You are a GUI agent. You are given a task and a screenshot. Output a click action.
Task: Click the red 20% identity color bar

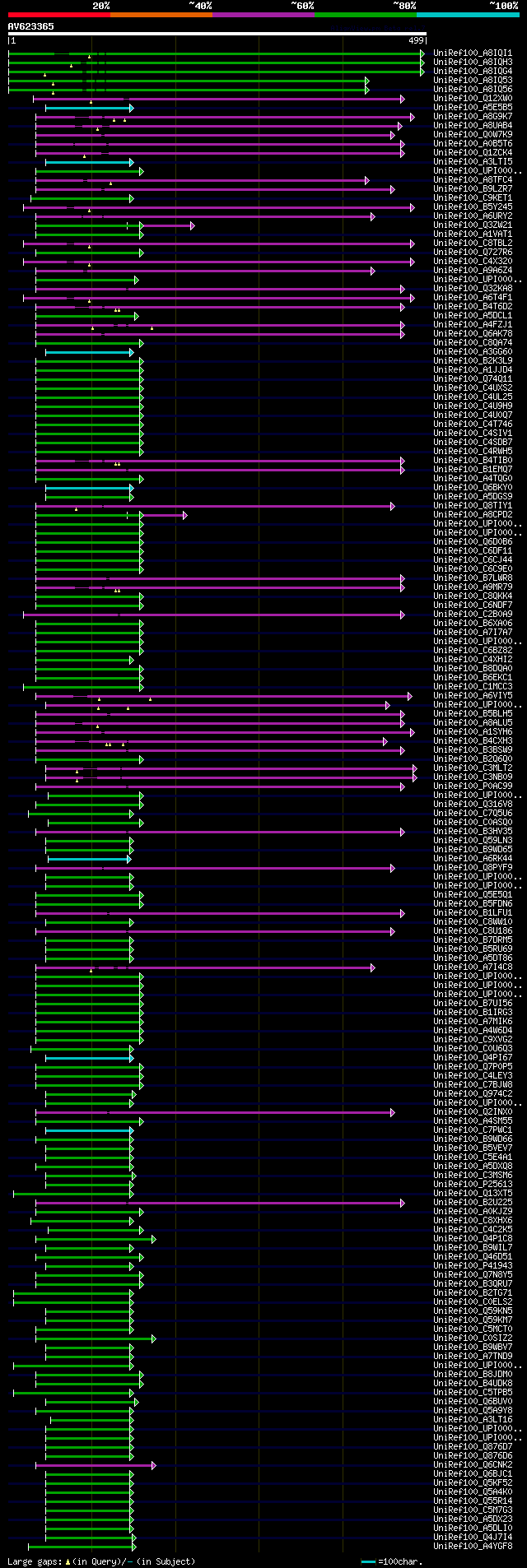58,15
